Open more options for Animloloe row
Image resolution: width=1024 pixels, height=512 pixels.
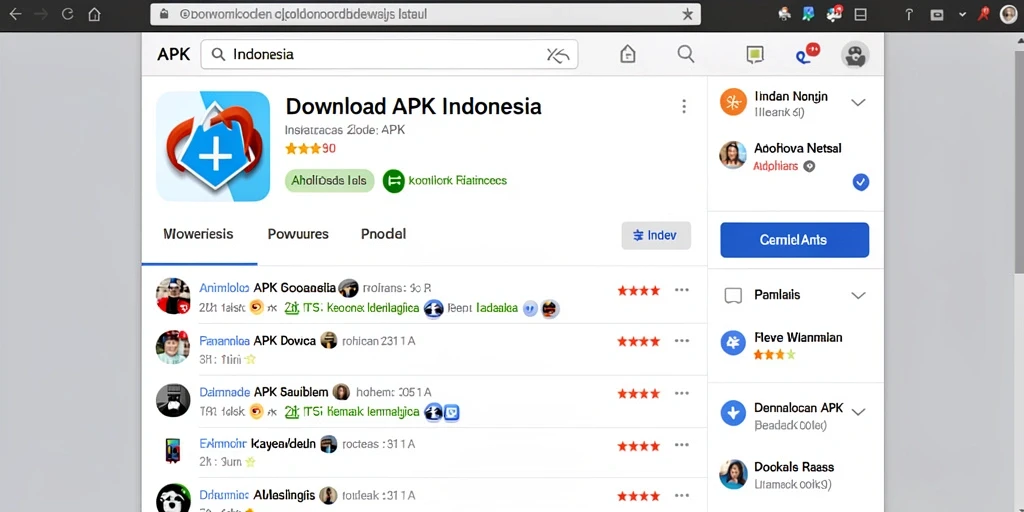coord(682,290)
